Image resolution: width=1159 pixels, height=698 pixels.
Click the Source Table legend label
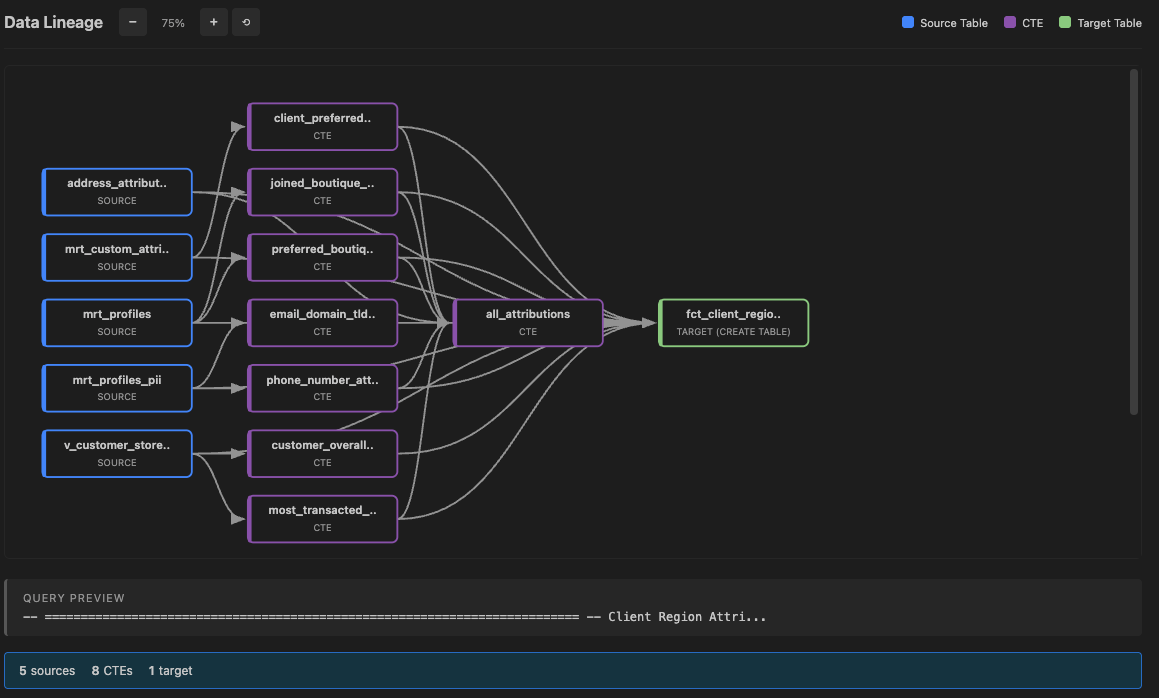click(954, 23)
